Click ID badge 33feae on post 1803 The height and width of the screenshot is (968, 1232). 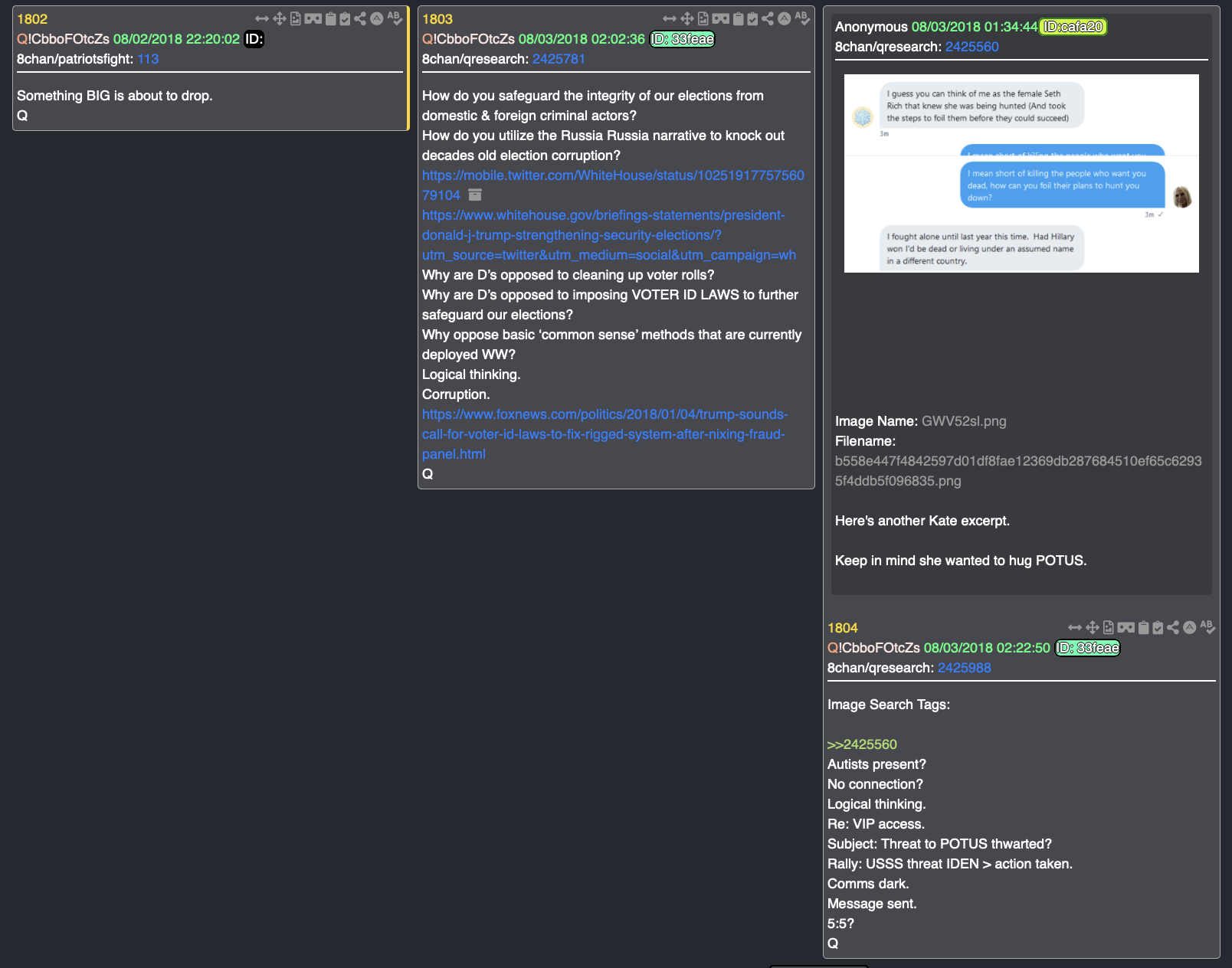click(x=682, y=39)
